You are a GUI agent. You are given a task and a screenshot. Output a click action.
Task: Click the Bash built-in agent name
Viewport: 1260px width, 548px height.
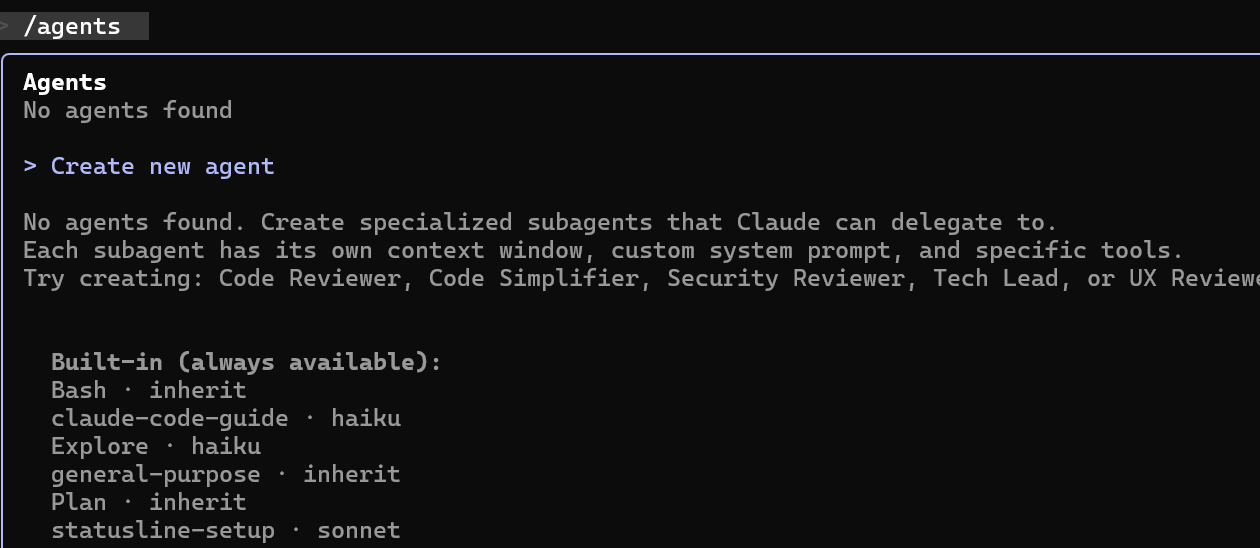(x=78, y=390)
